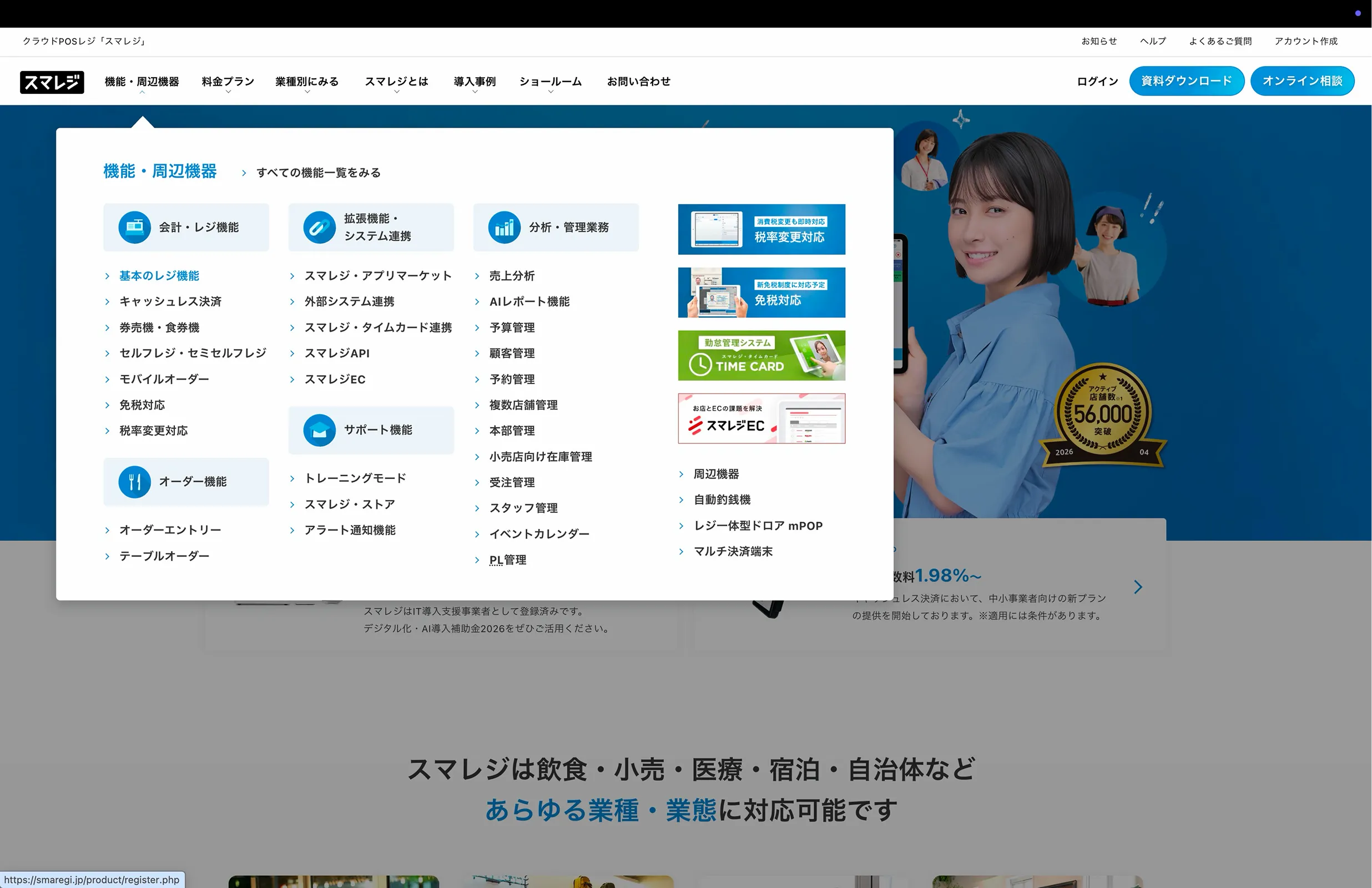Open the モバイルオーダー link

[x=164, y=379]
